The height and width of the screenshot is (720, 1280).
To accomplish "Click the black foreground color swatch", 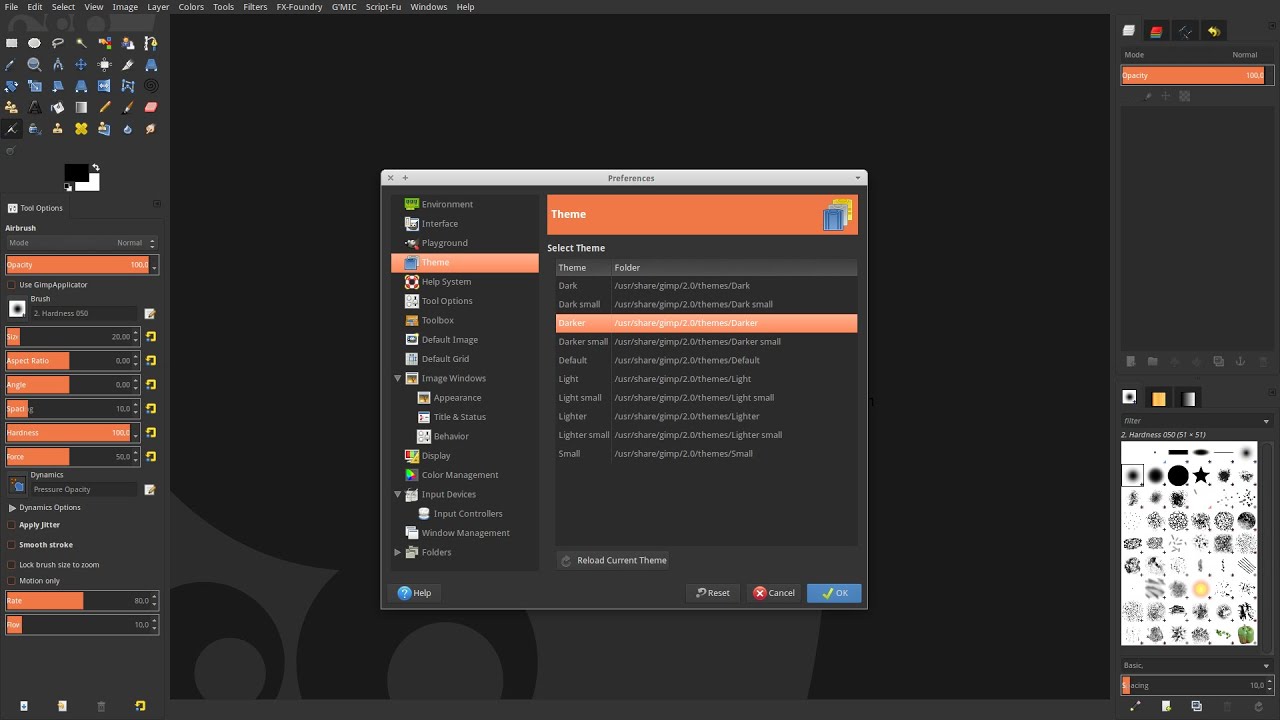I will (75, 173).
